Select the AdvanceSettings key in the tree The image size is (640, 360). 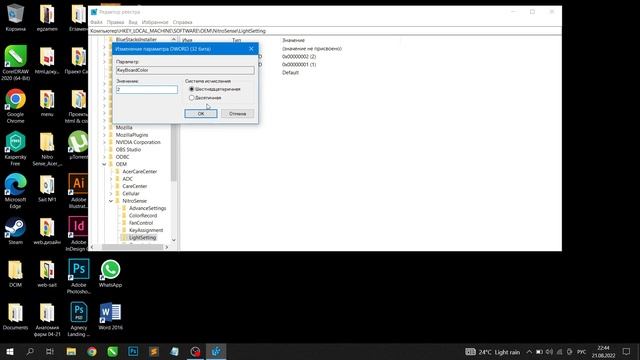(x=147, y=208)
